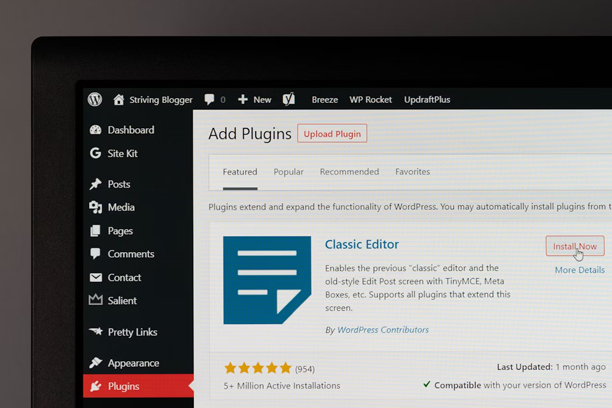This screenshot has width=612, height=408.
Task: Click the Comments speech bubble sidebar icon
Action: [x=95, y=254]
